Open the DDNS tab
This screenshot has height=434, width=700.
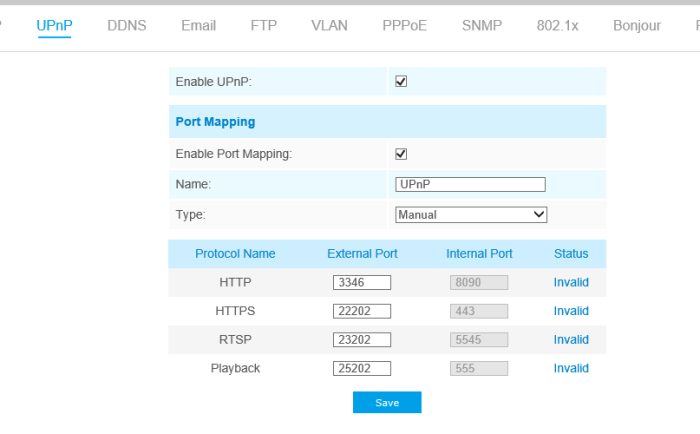(127, 25)
